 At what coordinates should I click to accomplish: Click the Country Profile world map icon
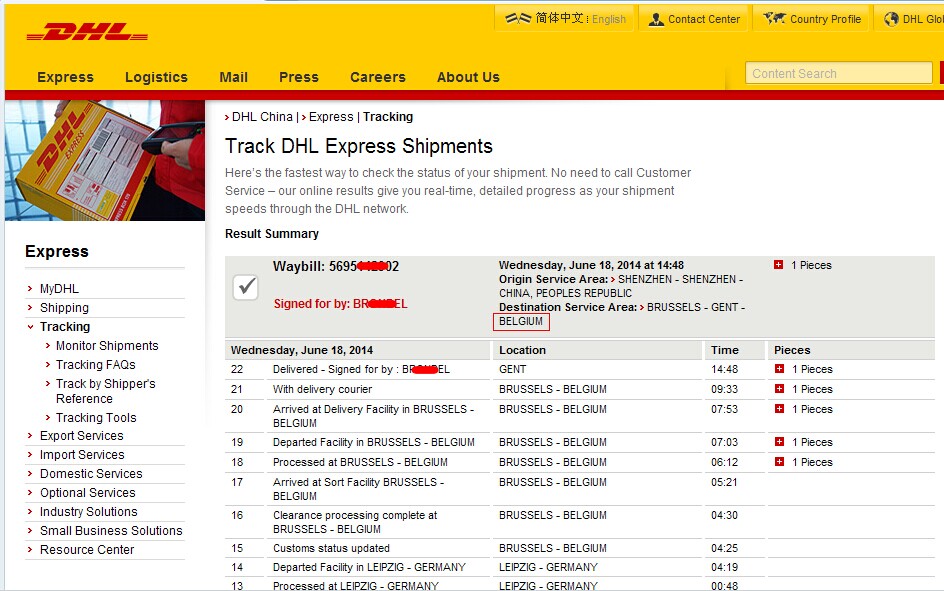click(x=774, y=19)
